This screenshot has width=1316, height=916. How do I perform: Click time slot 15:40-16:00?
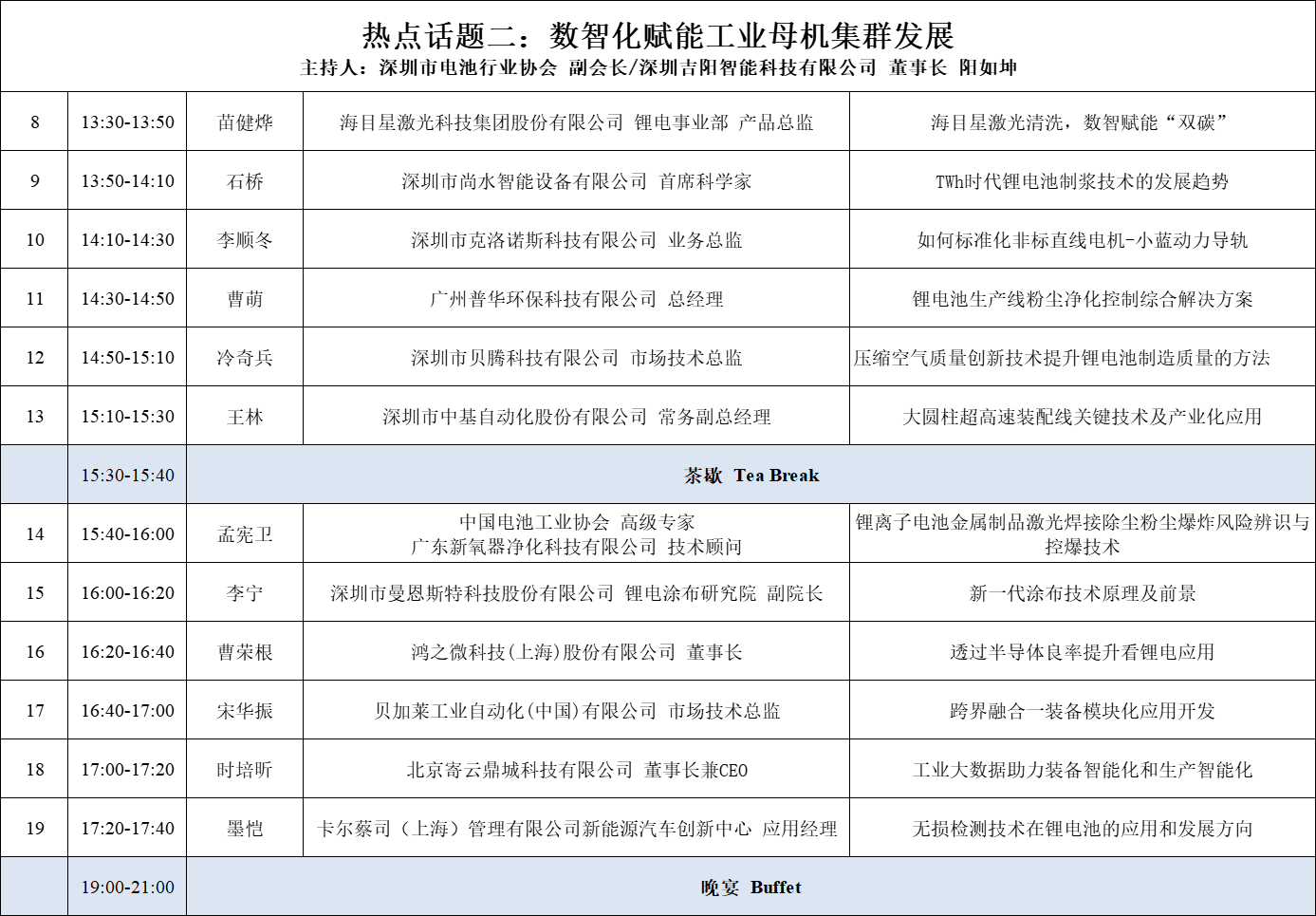(x=127, y=533)
